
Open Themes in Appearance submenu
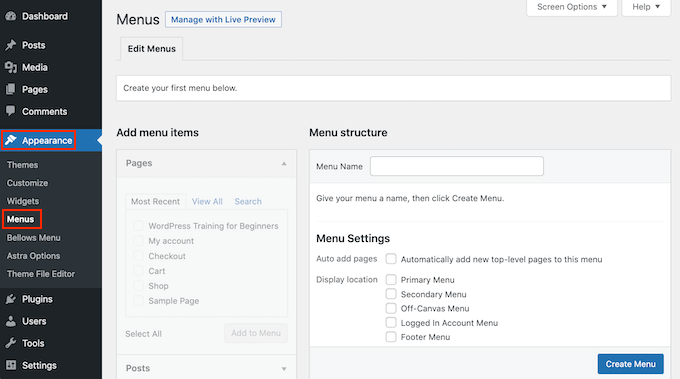pyautogui.click(x=22, y=165)
